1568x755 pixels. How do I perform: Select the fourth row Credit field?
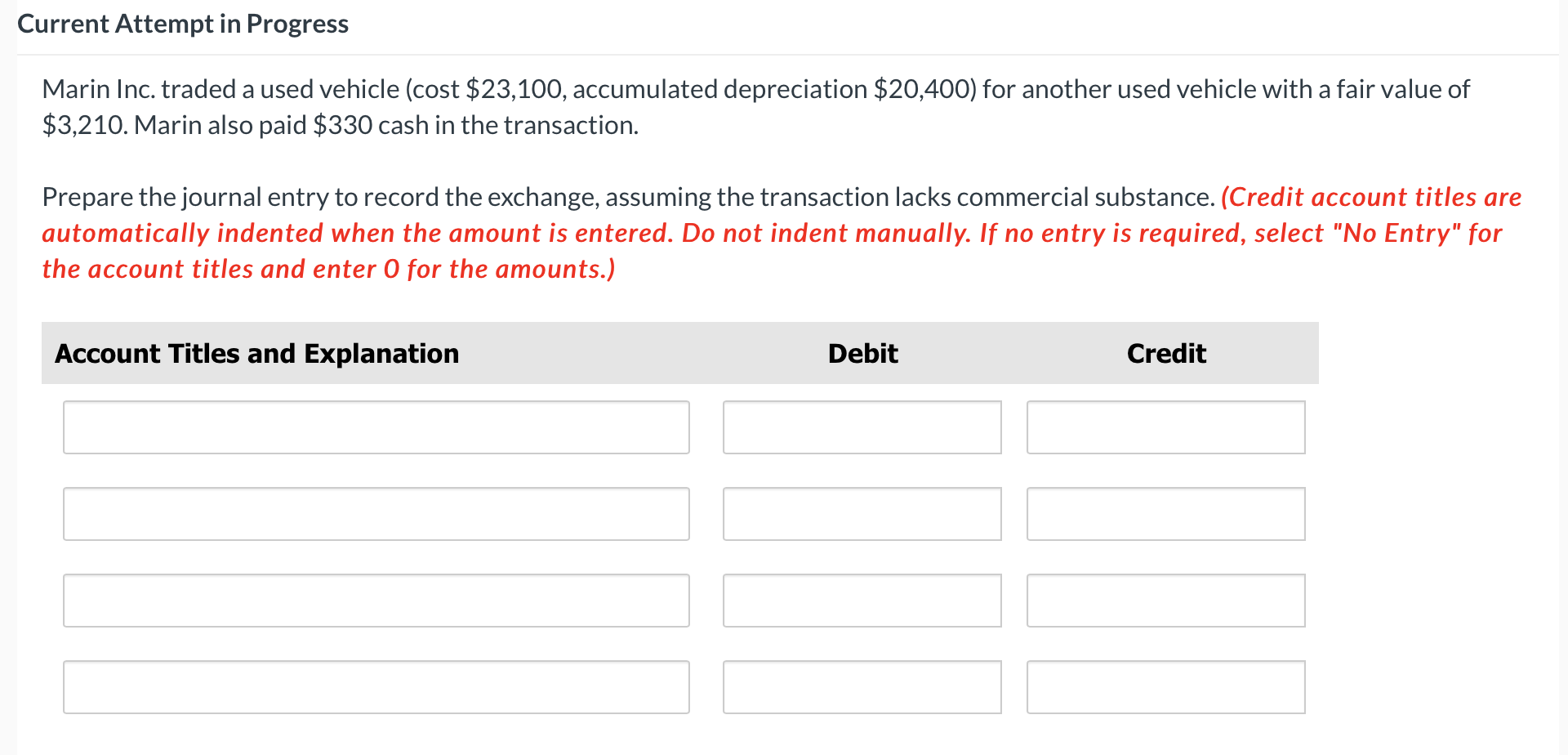(x=1165, y=686)
